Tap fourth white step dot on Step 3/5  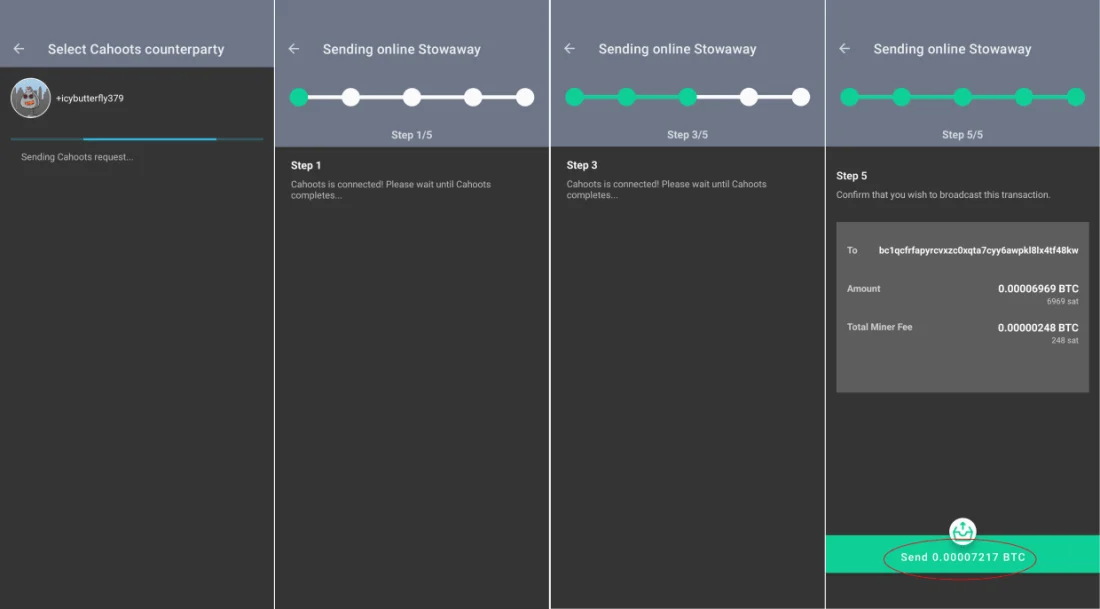coord(749,97)
